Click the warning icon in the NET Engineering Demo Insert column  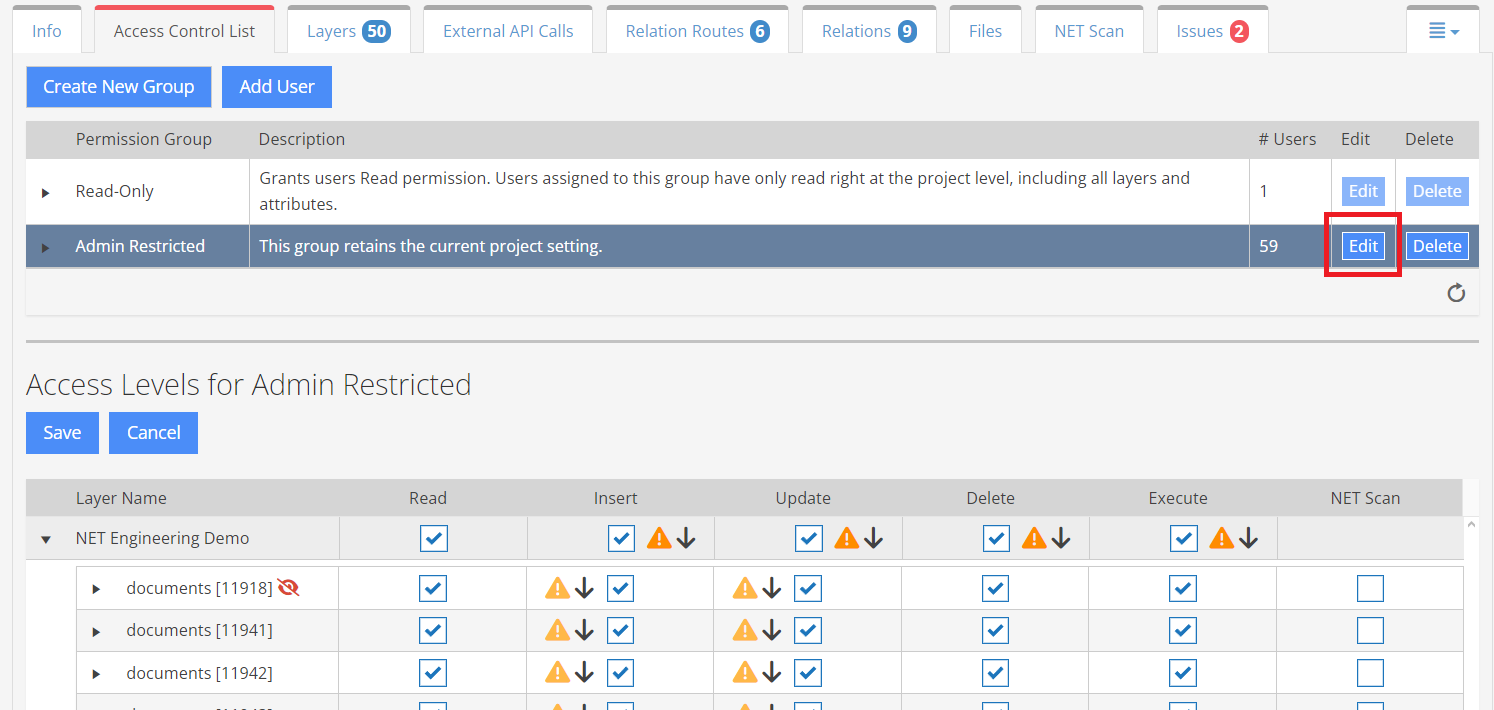[659, 538]
